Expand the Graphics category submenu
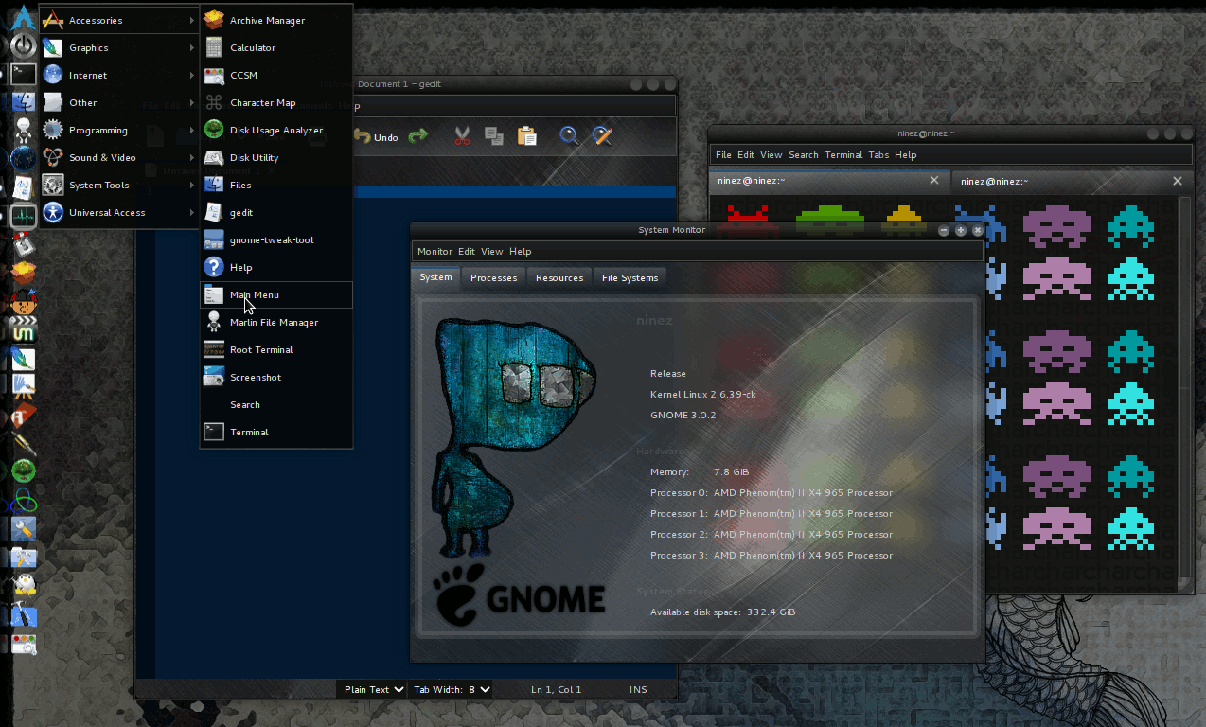 pos(119,47)
